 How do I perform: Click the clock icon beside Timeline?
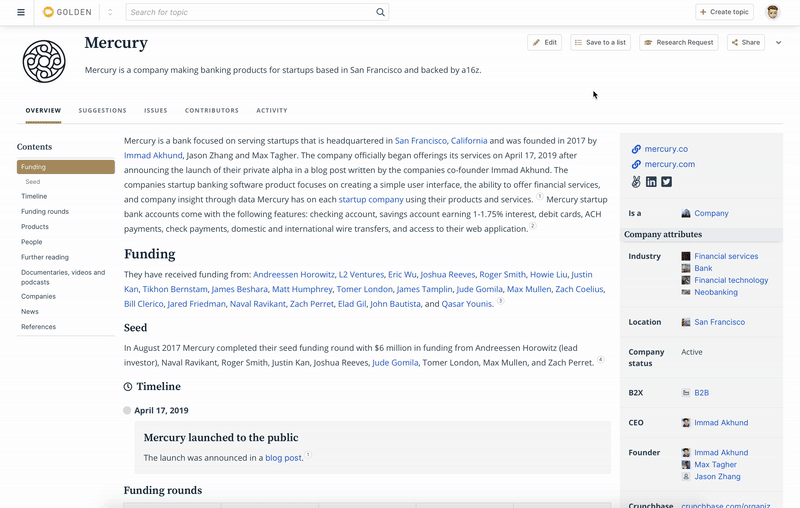point(128,387)
